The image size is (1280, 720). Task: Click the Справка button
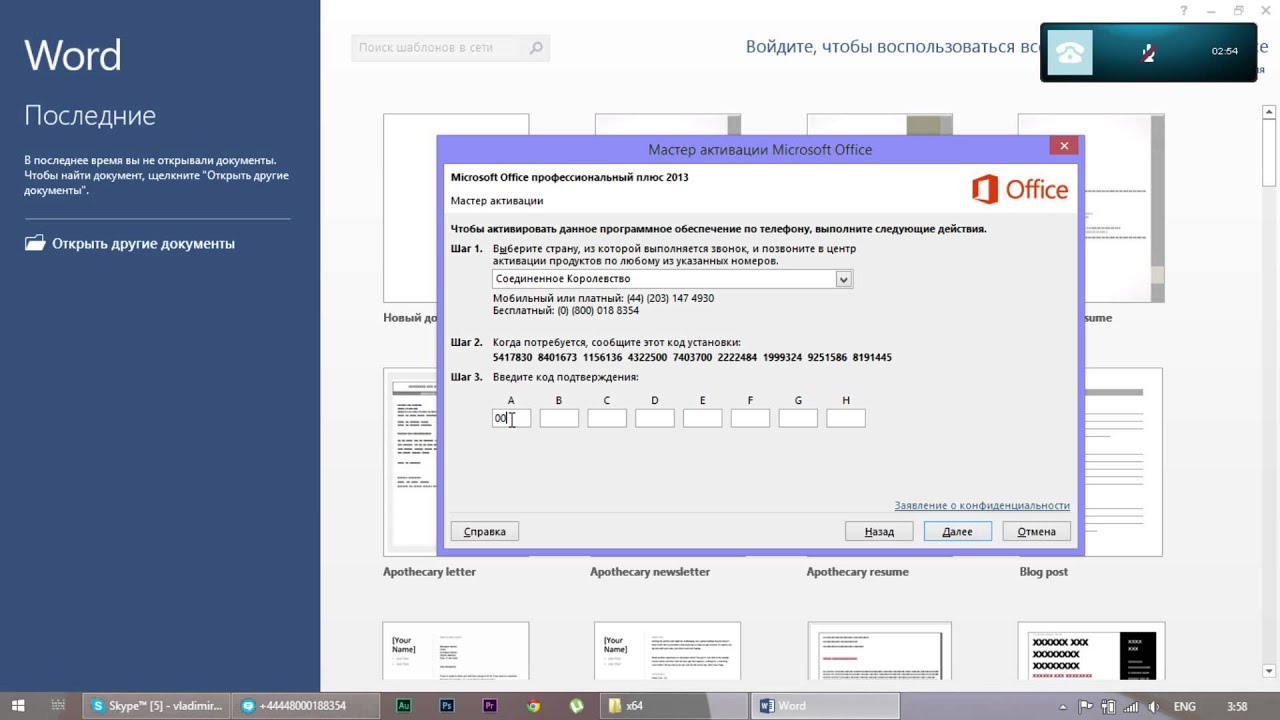[x=485, y=531]
